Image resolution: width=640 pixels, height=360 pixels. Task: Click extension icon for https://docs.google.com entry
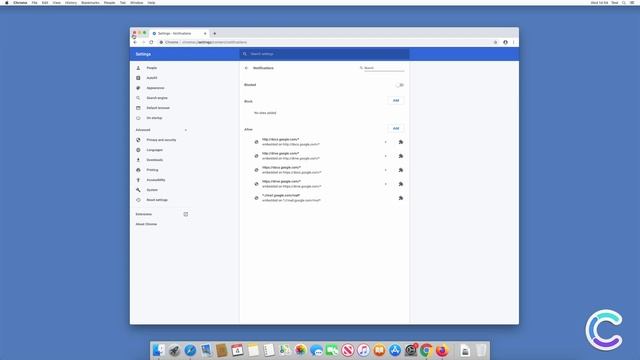coord(401,170)
